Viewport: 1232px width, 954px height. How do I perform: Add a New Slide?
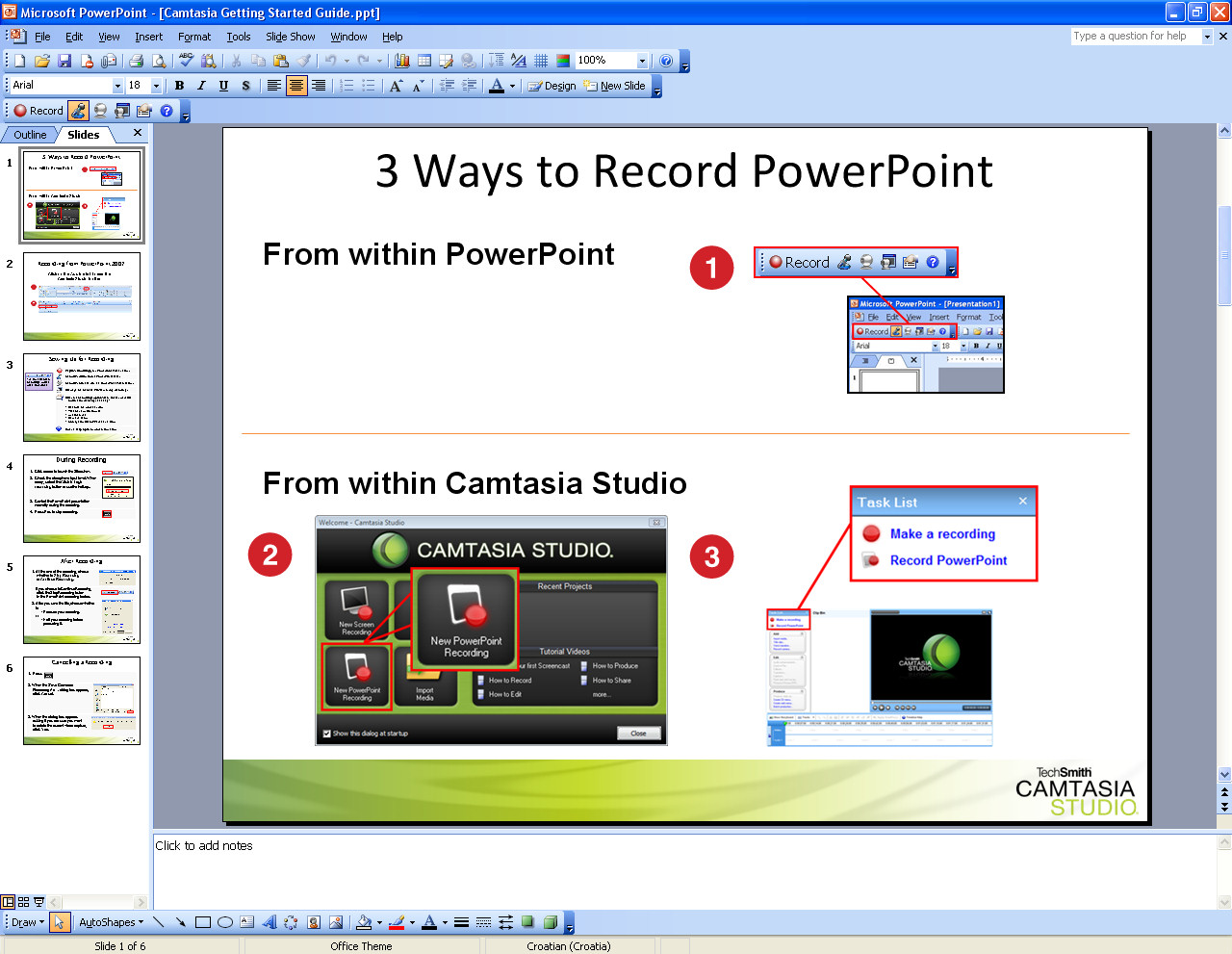pos(614,86)
